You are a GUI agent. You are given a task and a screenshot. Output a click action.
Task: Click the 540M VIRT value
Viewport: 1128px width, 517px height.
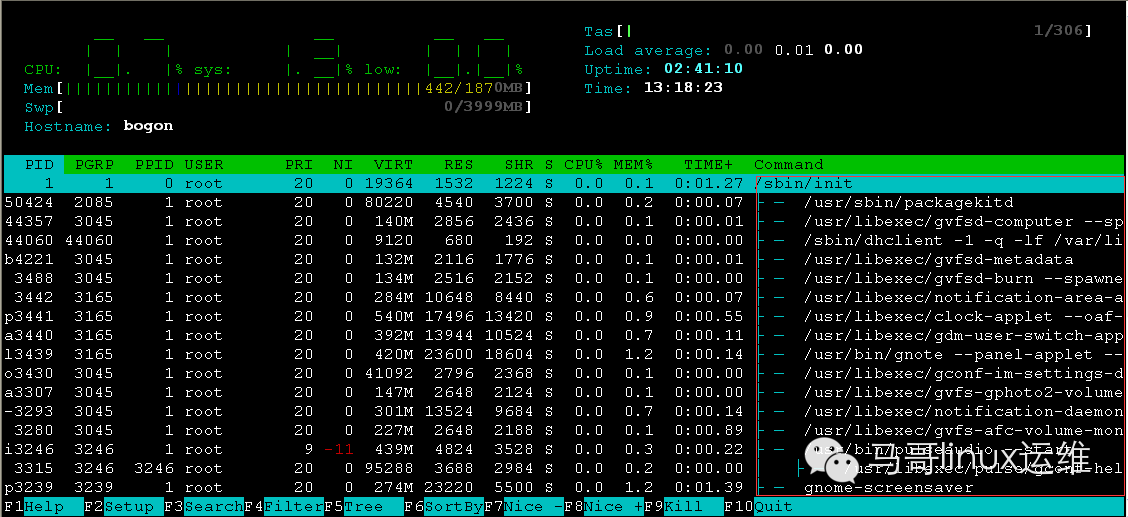coord(394,316)
